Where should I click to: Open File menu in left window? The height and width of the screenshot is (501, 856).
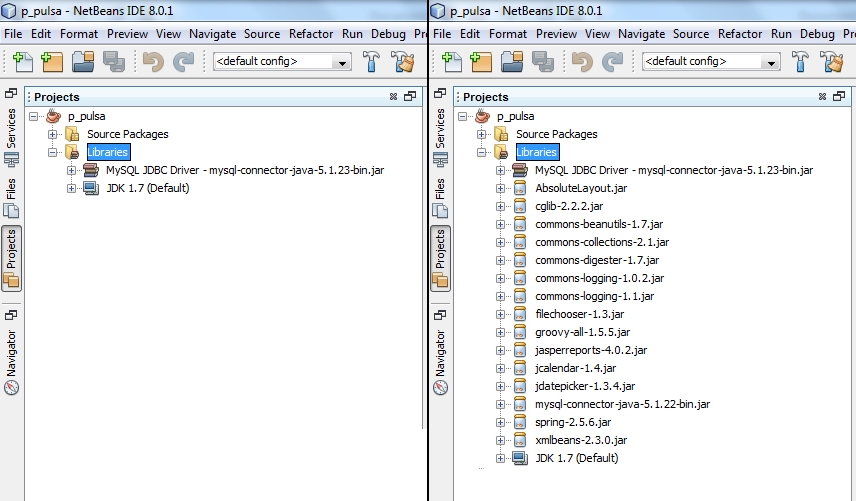tap(13, 34)
